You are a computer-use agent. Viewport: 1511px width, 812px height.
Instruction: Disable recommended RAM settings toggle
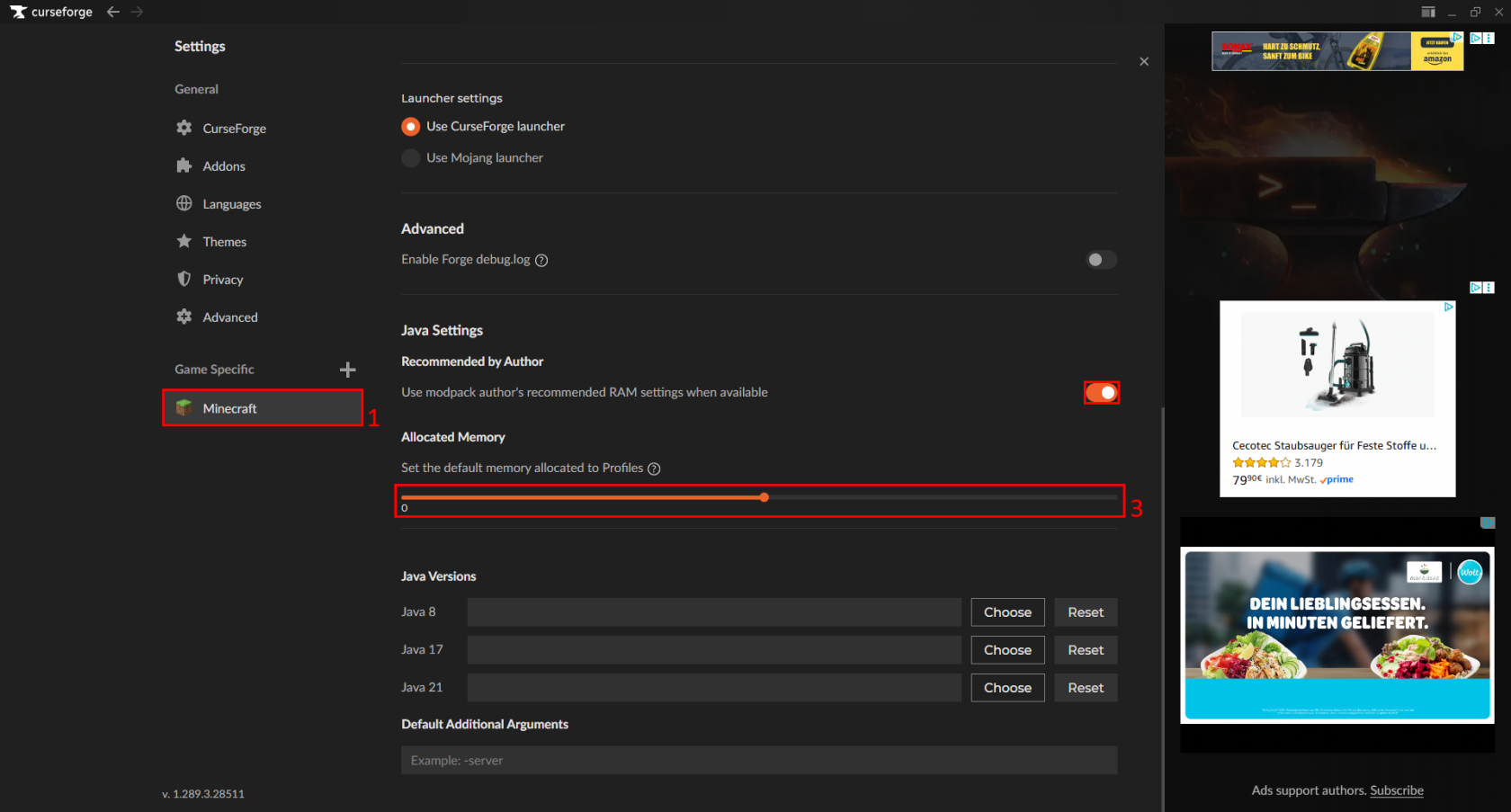pyautogui.click(x=1102, y=392)
